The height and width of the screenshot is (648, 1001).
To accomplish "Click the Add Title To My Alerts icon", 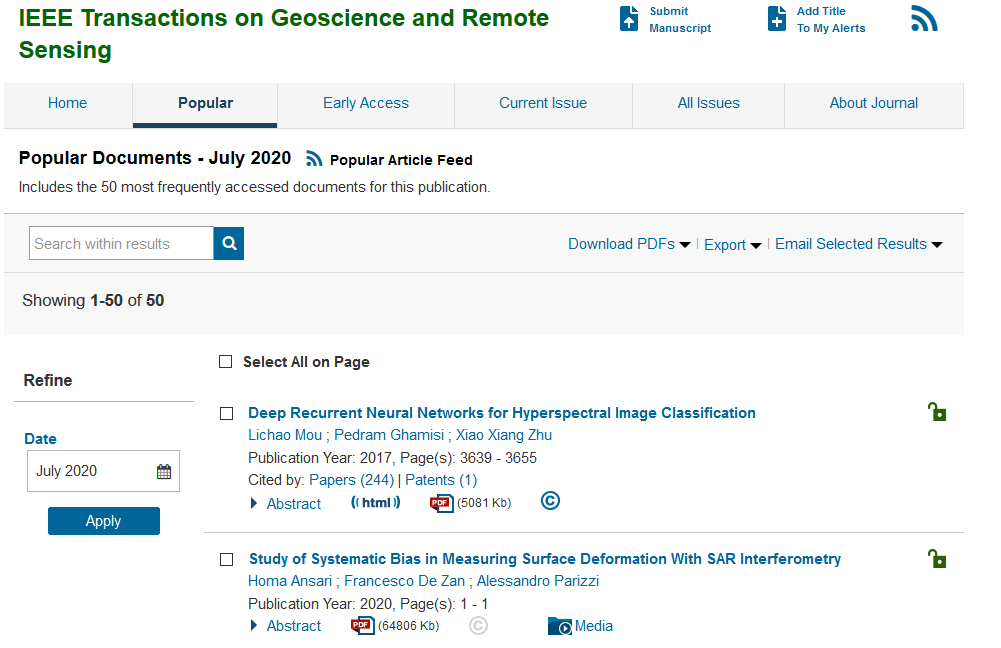I will click(776, 19).
